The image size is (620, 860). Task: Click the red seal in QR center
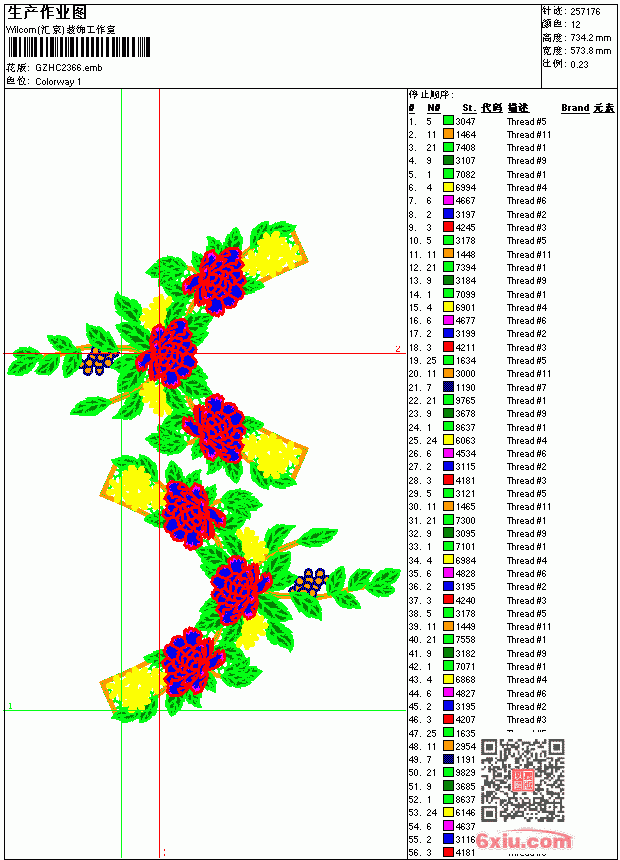[523, 780]
